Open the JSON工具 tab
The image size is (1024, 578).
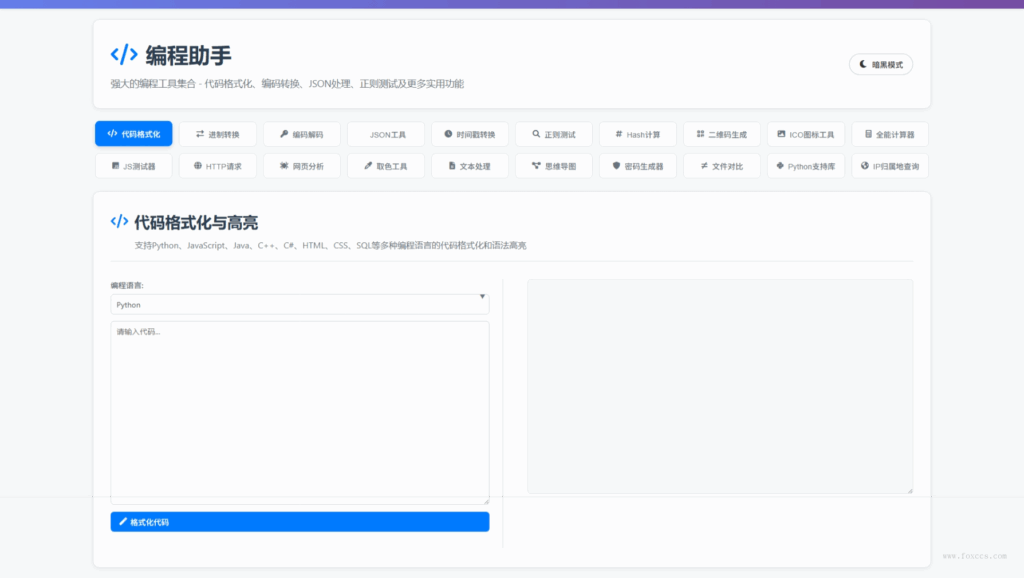[386, 134]
